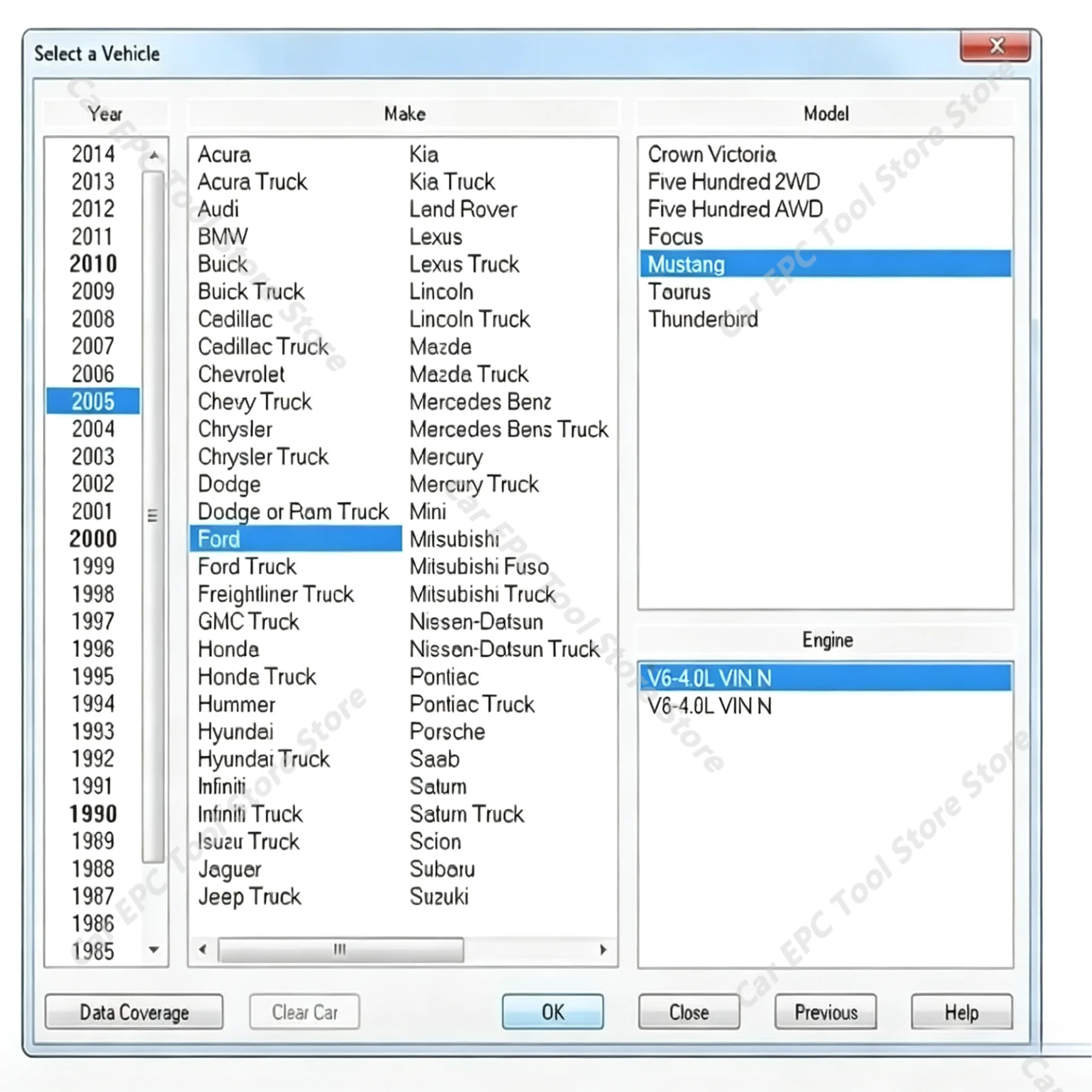Pick Buick Truck from the Make list
Screen dimensions: 1092x1092
click(251, 292)
